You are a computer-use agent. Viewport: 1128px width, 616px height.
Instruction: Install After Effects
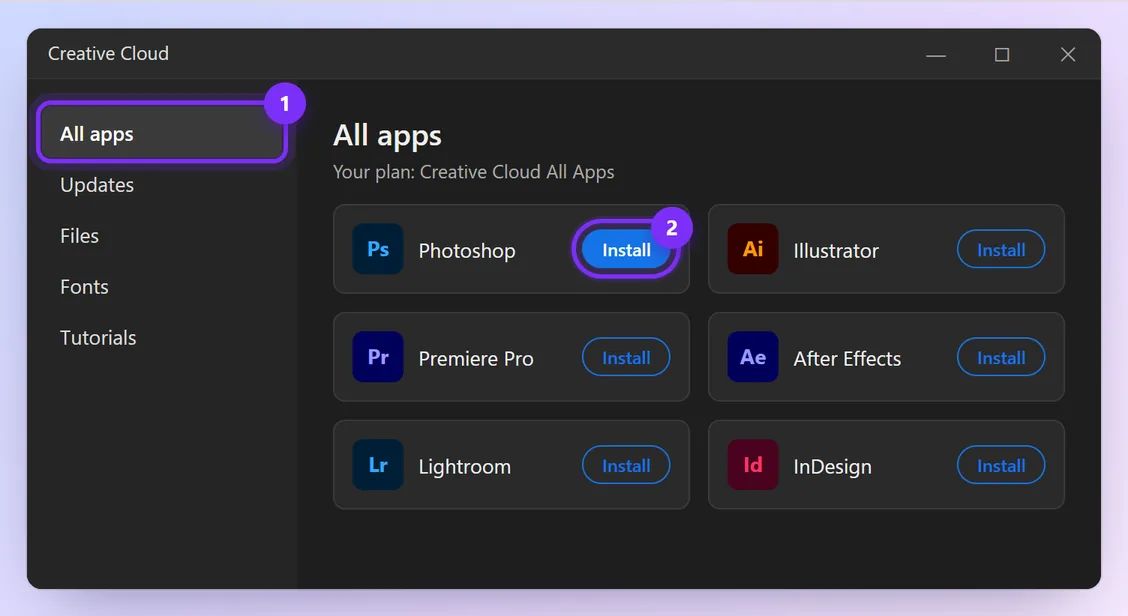[1001, 358]
